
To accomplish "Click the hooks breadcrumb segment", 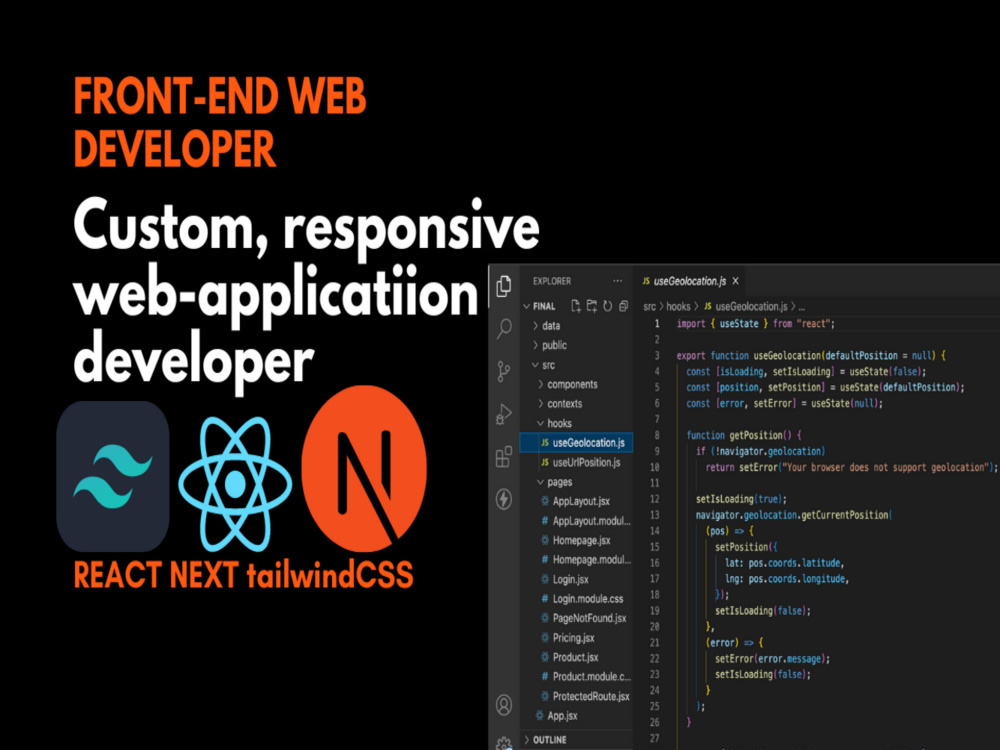I will (x=679, y=307).
